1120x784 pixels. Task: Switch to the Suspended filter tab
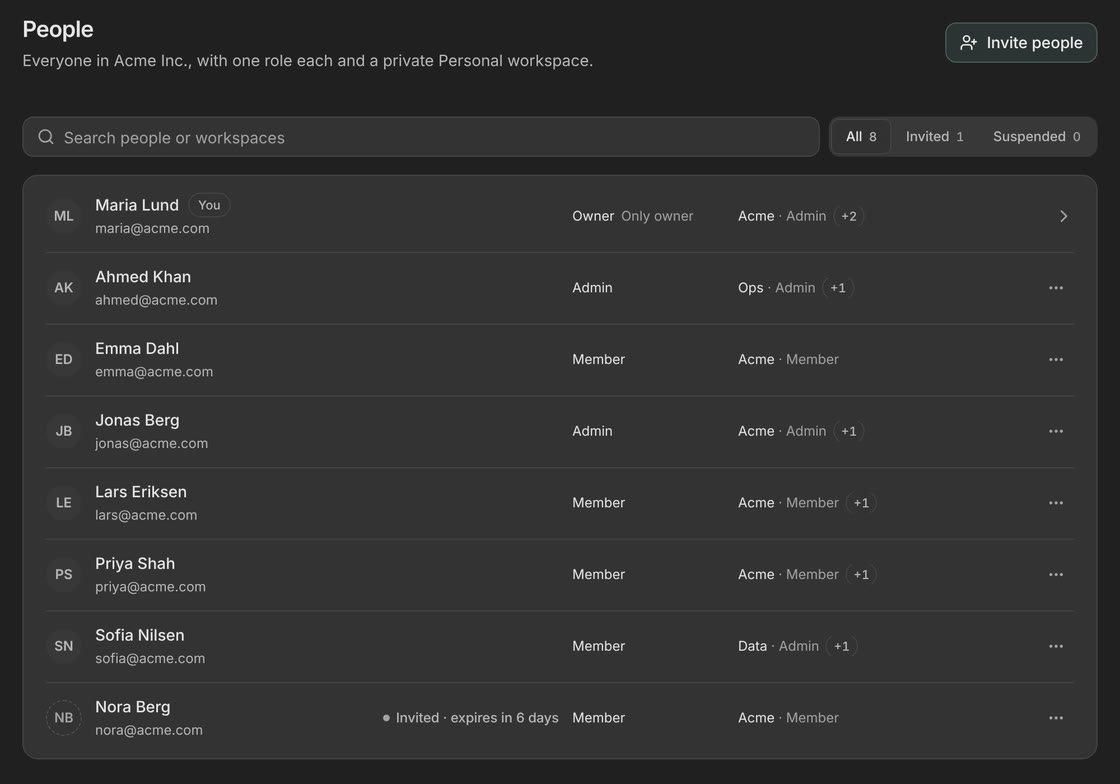1036,136
